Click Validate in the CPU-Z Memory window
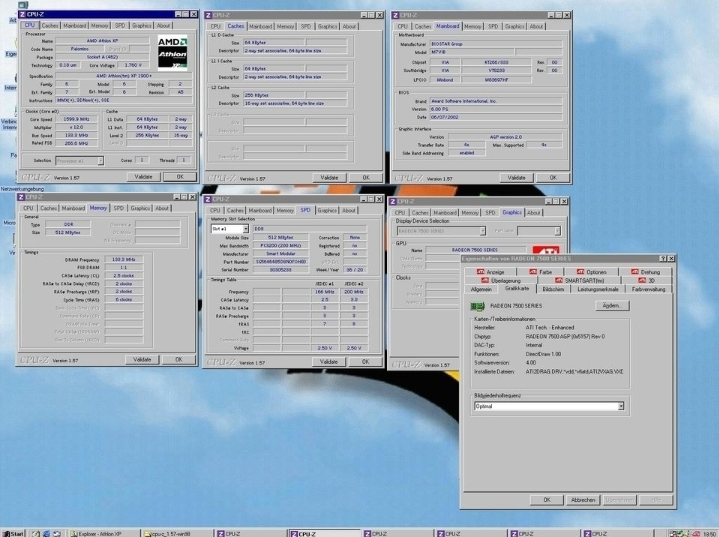719x537 pixels. pyautogui.click(x=142, y=360)
